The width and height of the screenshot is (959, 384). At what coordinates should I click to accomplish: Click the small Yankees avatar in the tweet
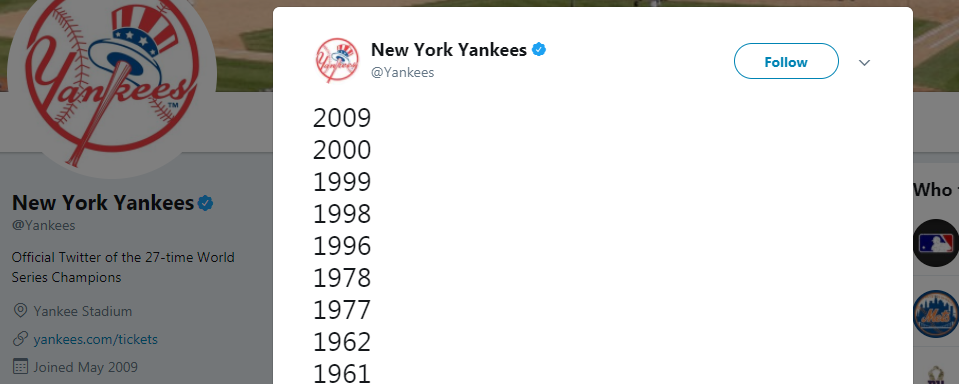pyautogui.click(x=336, y=60)
